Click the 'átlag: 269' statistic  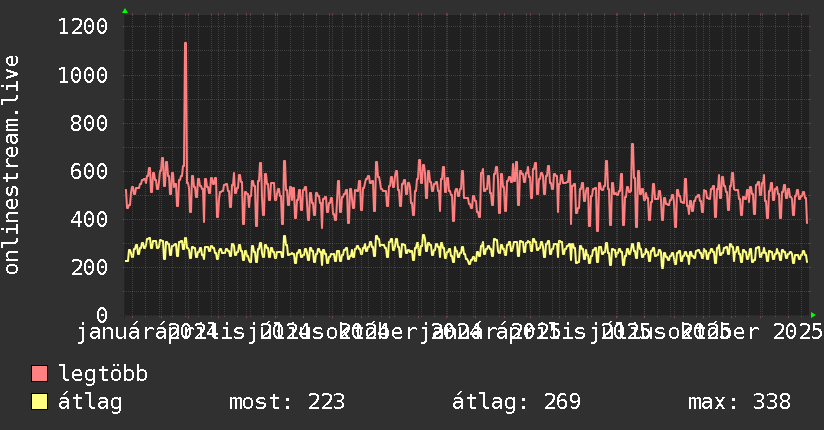(516, 402)
